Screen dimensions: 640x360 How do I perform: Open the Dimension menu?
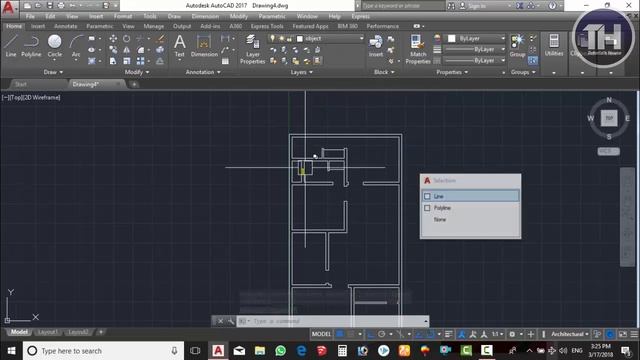[x=205, y=16]
